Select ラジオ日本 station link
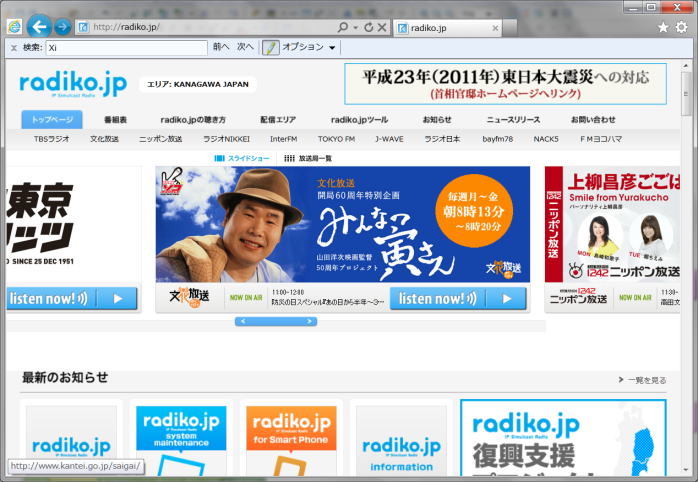 tap(442, 139)
